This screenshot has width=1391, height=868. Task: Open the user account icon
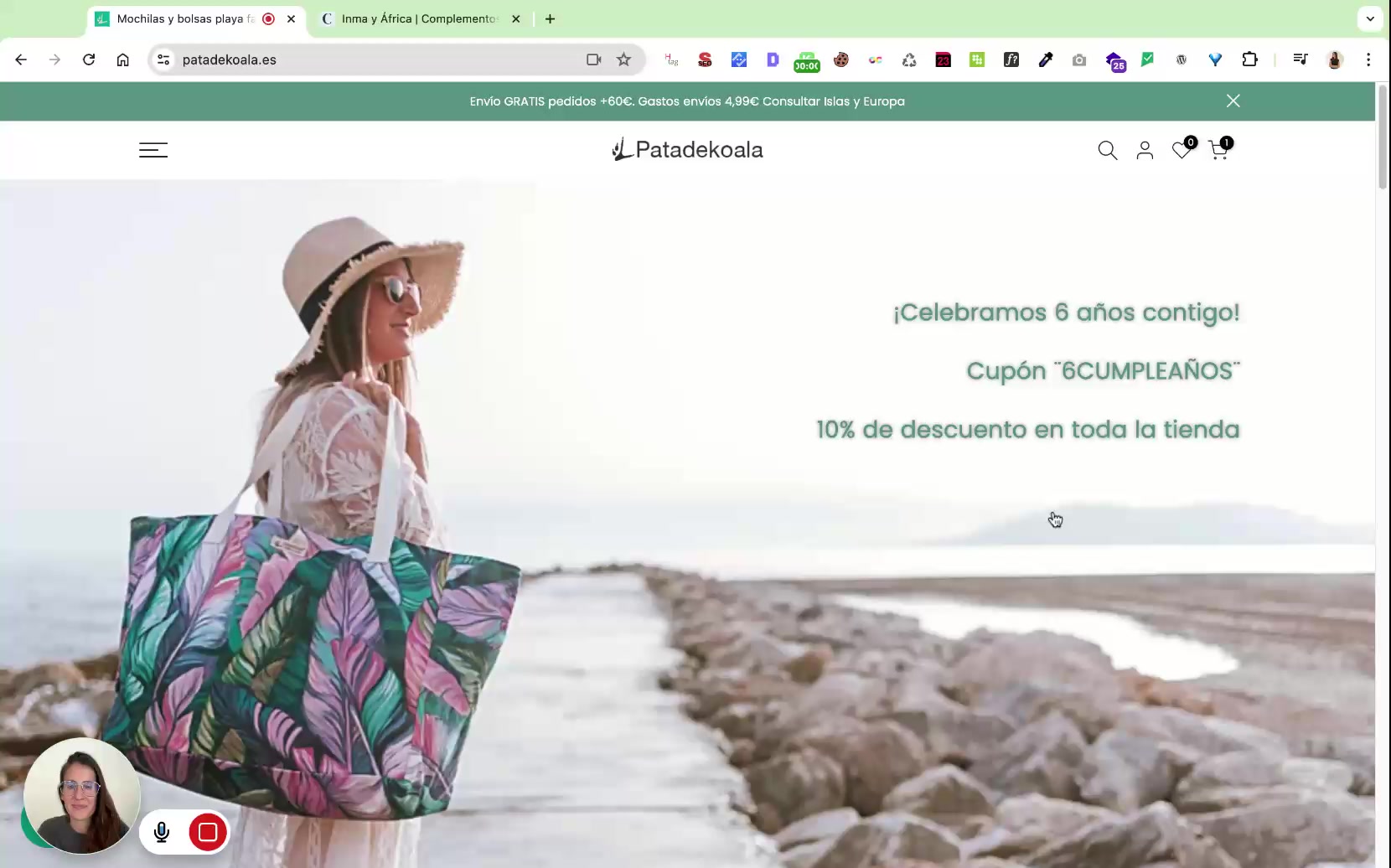(1145, 150)
